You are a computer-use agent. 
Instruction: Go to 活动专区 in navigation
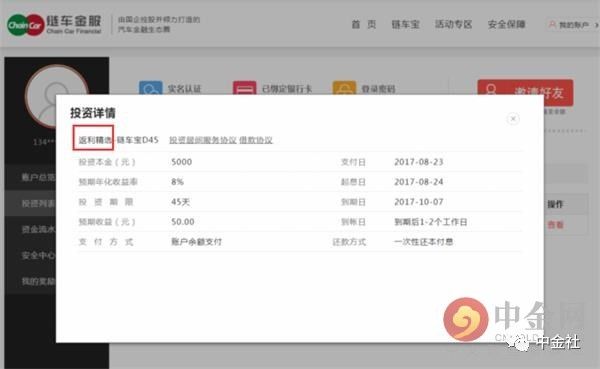pyautogui.click(x=453, y=24)
